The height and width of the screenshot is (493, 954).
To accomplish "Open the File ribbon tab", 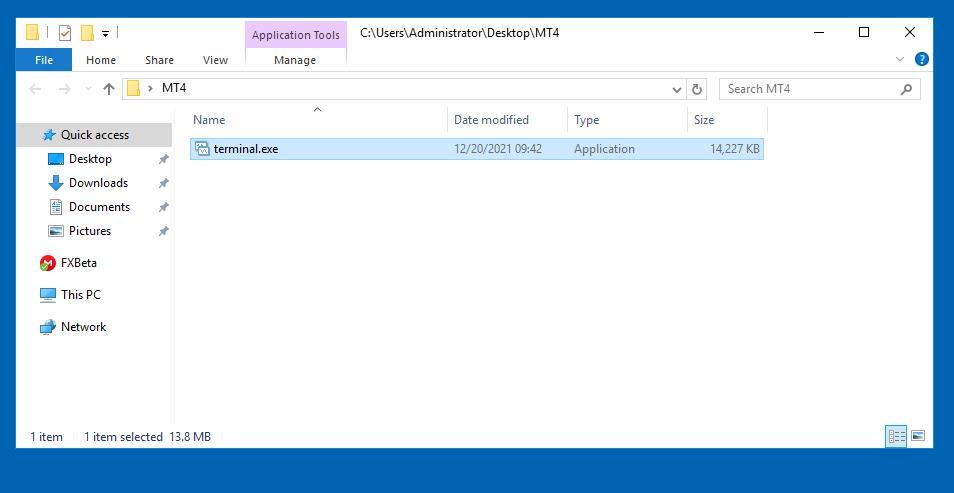I will pyautogui.click(x=44, y=60).
